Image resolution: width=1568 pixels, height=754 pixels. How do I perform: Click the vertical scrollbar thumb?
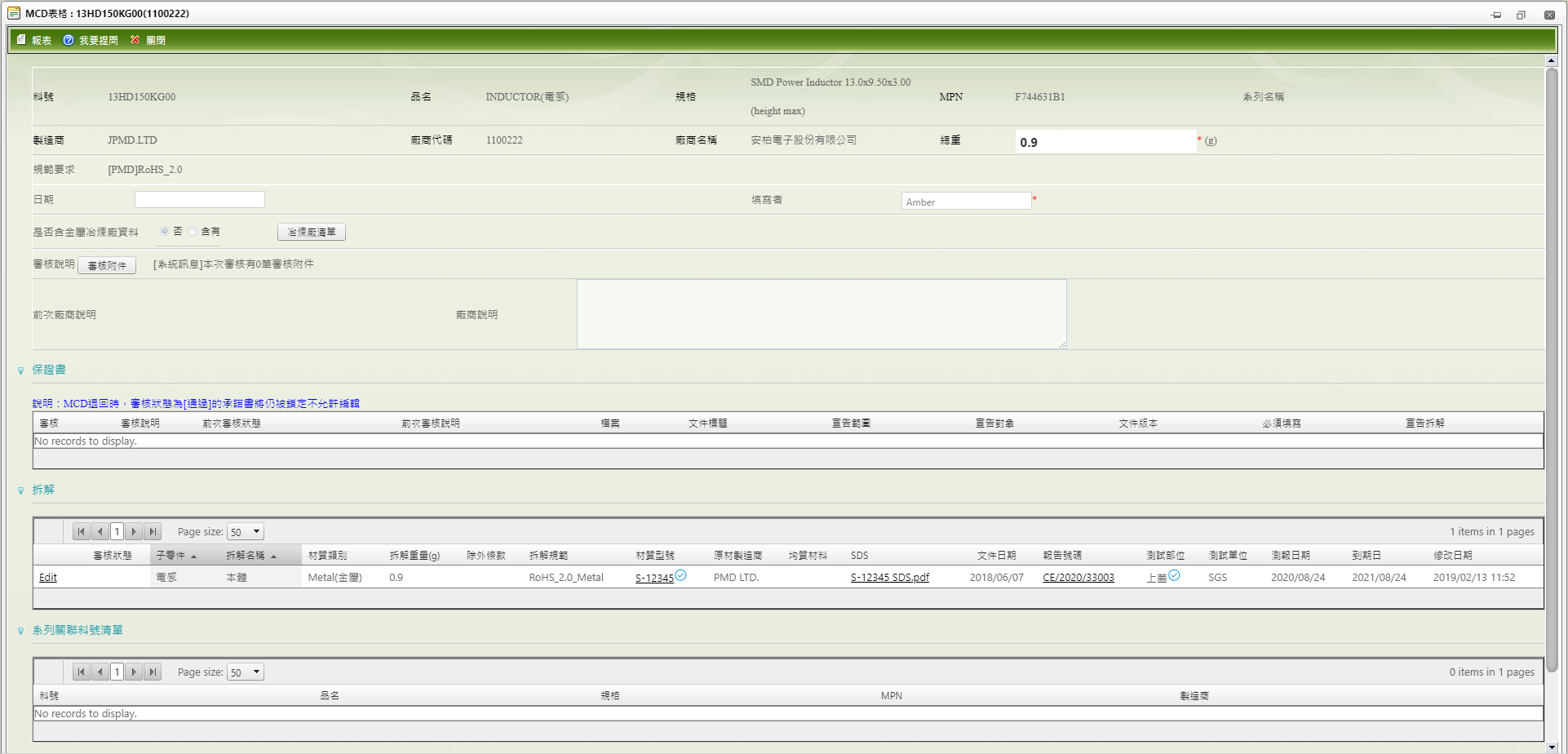(x=1552, y=370)
